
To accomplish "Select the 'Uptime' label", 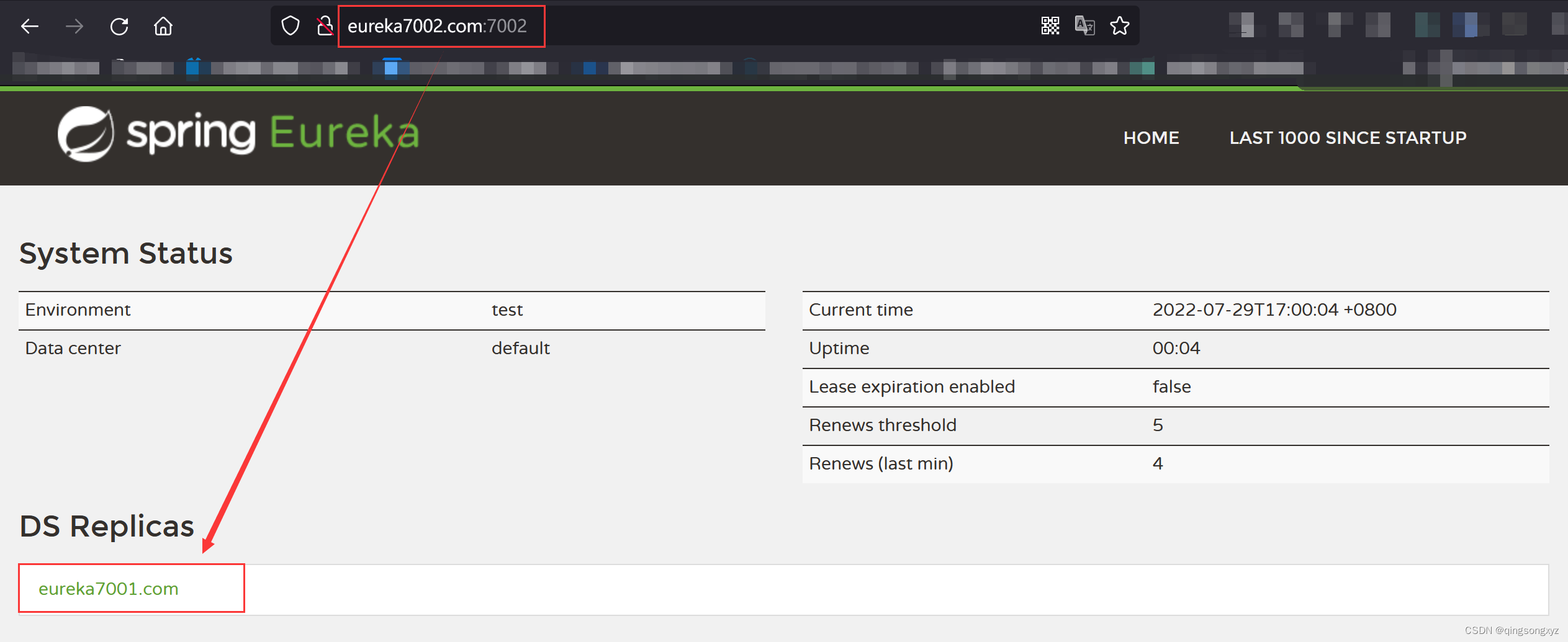I will coord(839,348).
